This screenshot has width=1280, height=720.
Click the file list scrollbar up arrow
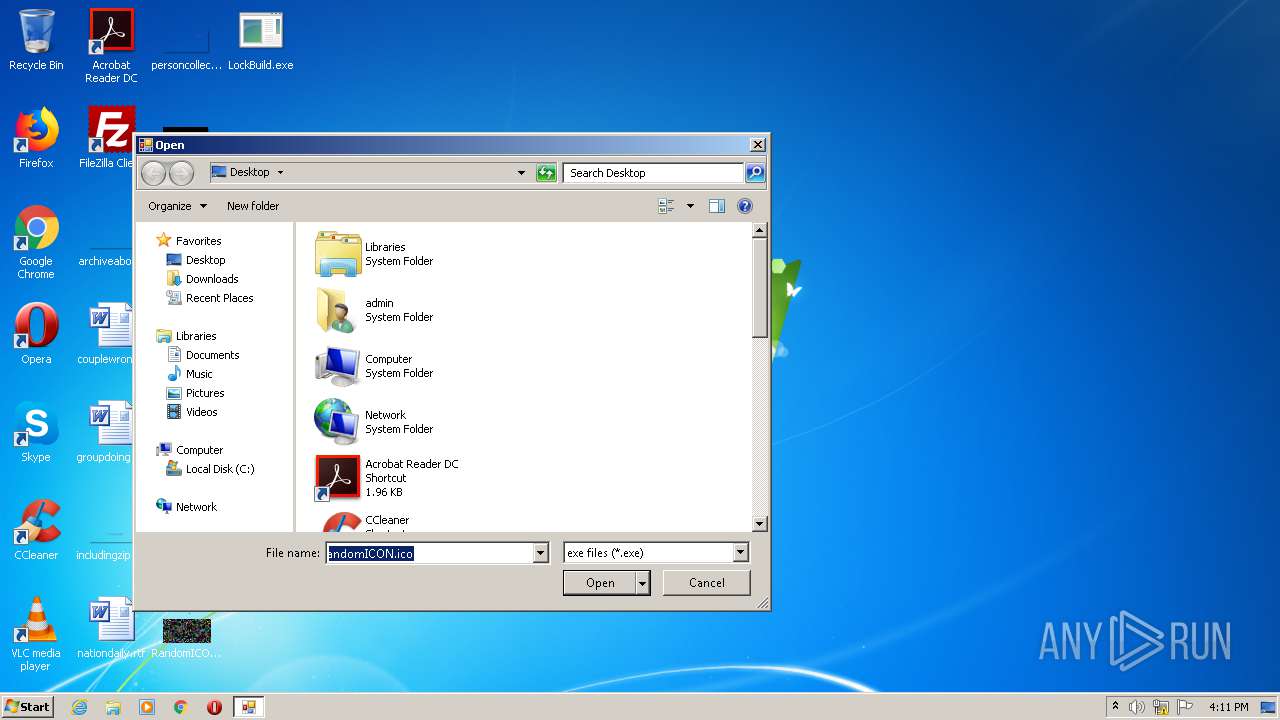pyautogui.click(x=759, y=230)
